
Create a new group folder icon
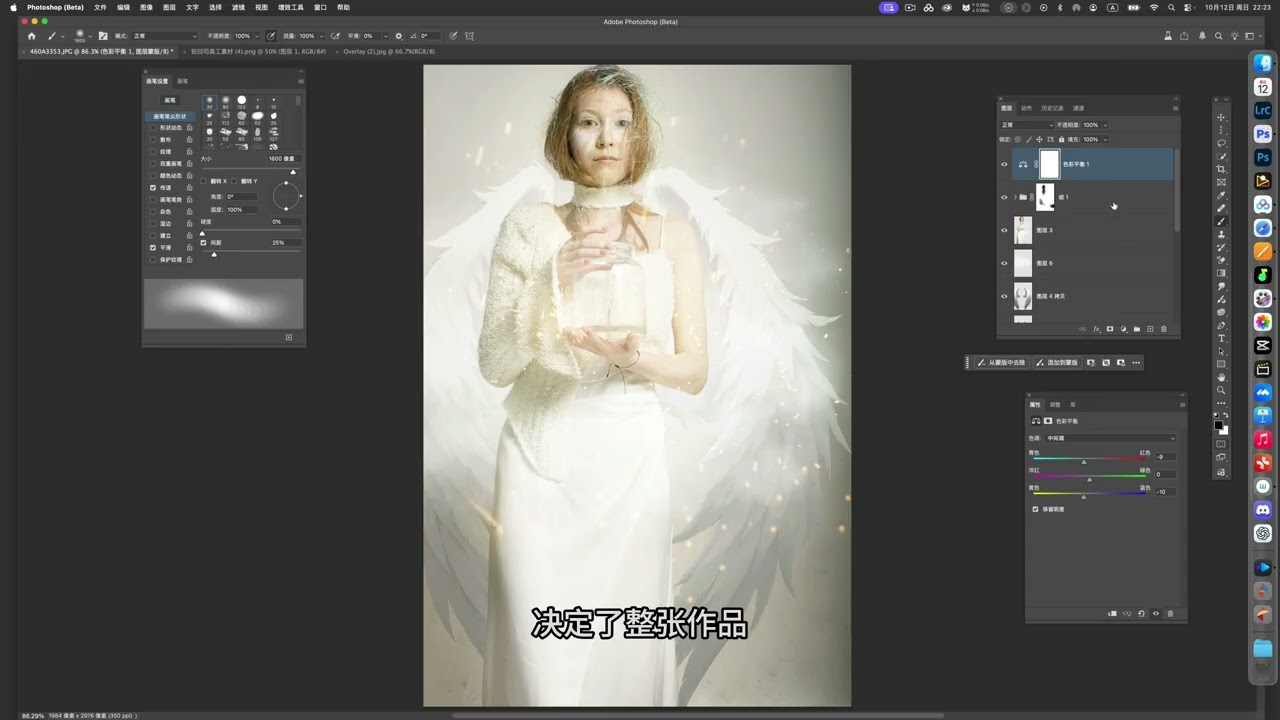click(1137, 329)
